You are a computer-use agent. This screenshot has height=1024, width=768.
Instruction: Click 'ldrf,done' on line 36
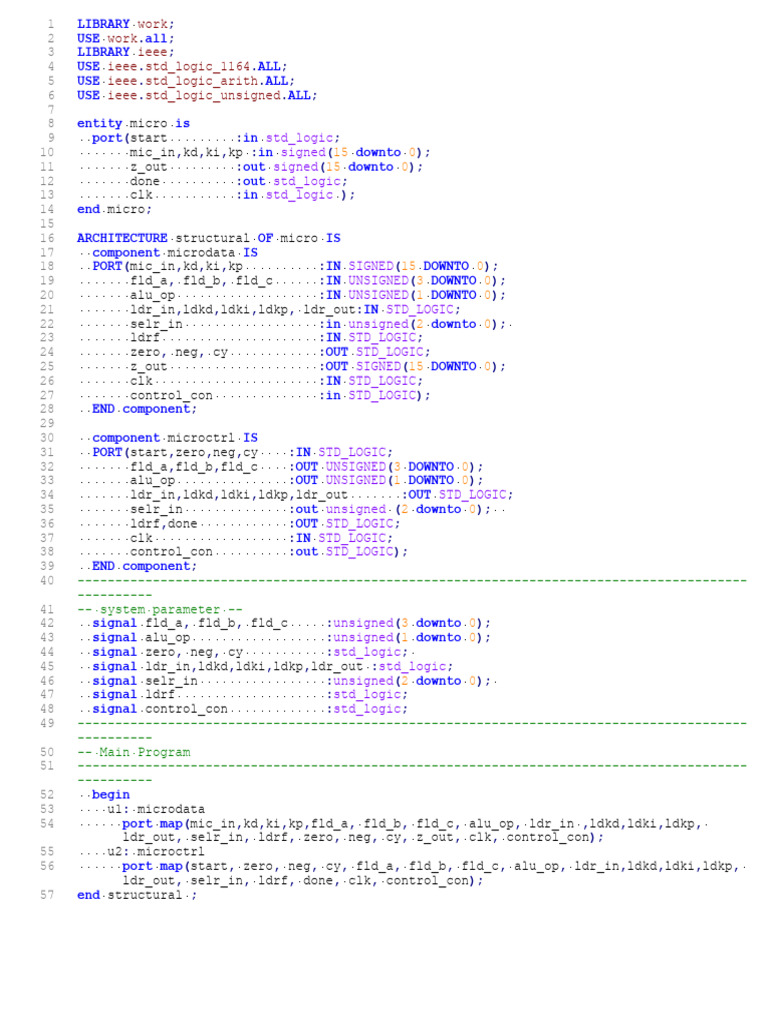pyautogui.click(x=163, y=524)
